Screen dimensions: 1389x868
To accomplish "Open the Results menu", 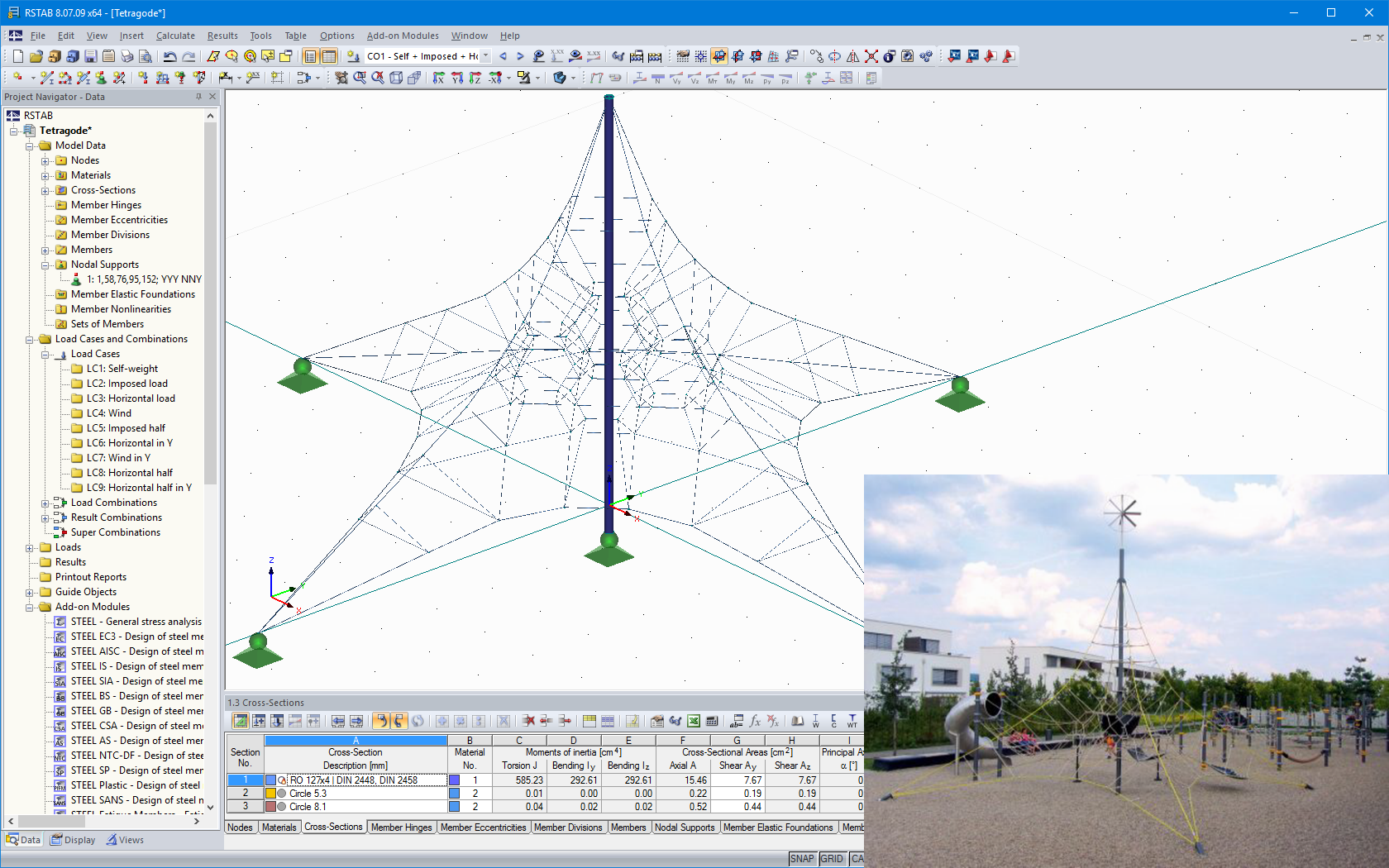I will tap(222, 36).
